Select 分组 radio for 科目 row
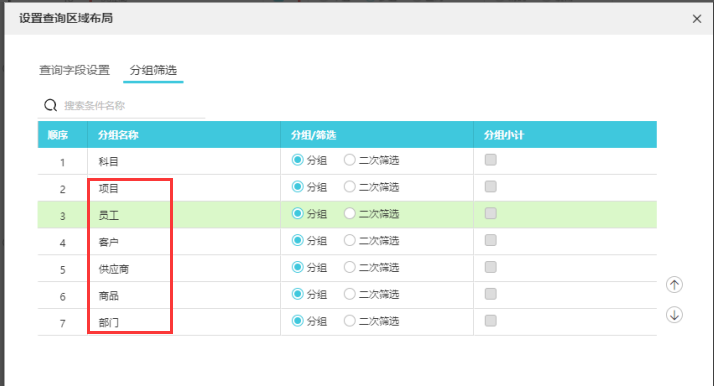Screen dimensions: 714x386 (298, 160)
